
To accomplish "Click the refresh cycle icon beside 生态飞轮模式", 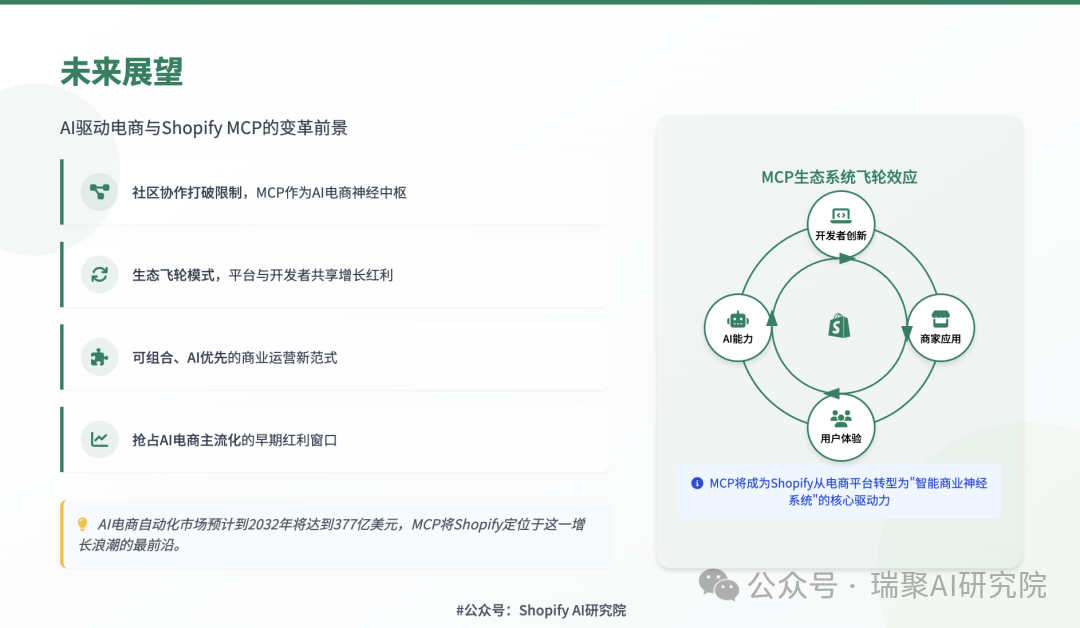I will coord(99,275).
